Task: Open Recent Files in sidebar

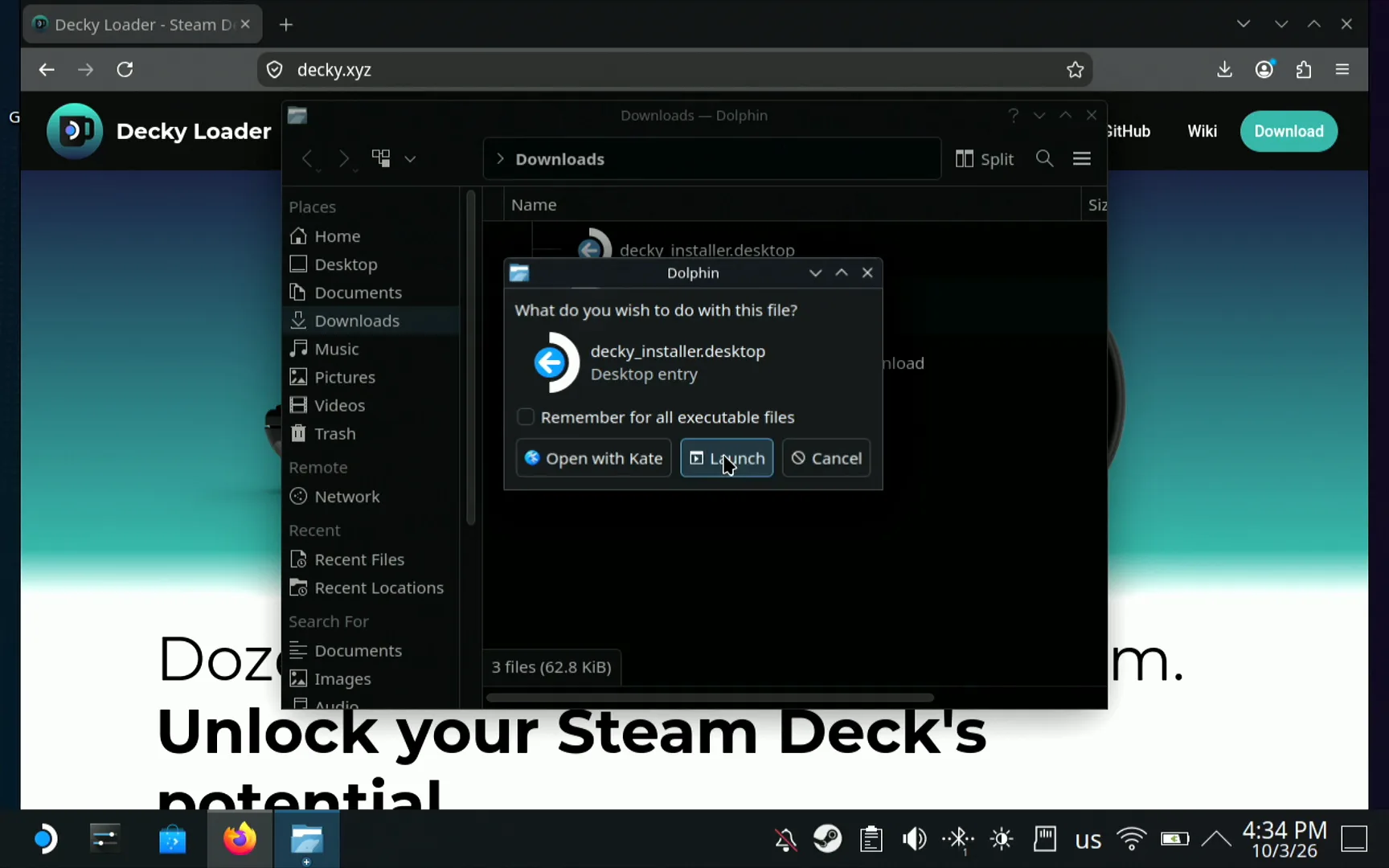Action: pyautogui.click(x=371, y=559)
